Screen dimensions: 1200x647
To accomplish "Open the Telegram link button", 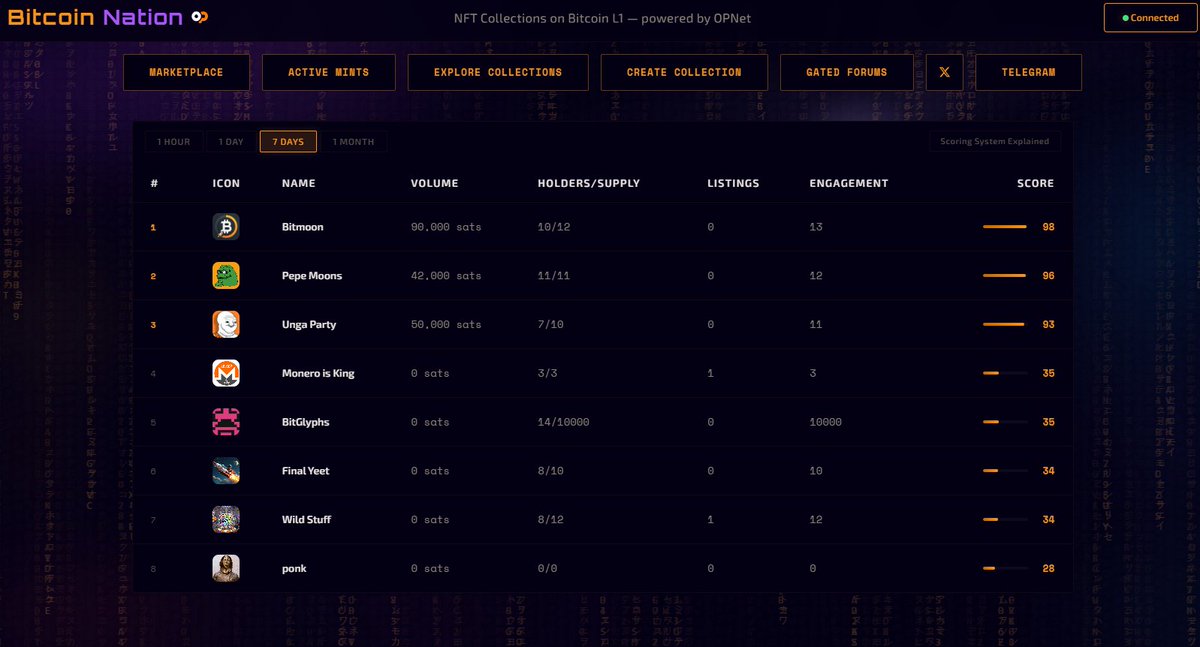I will click(x=1029, y=72).
